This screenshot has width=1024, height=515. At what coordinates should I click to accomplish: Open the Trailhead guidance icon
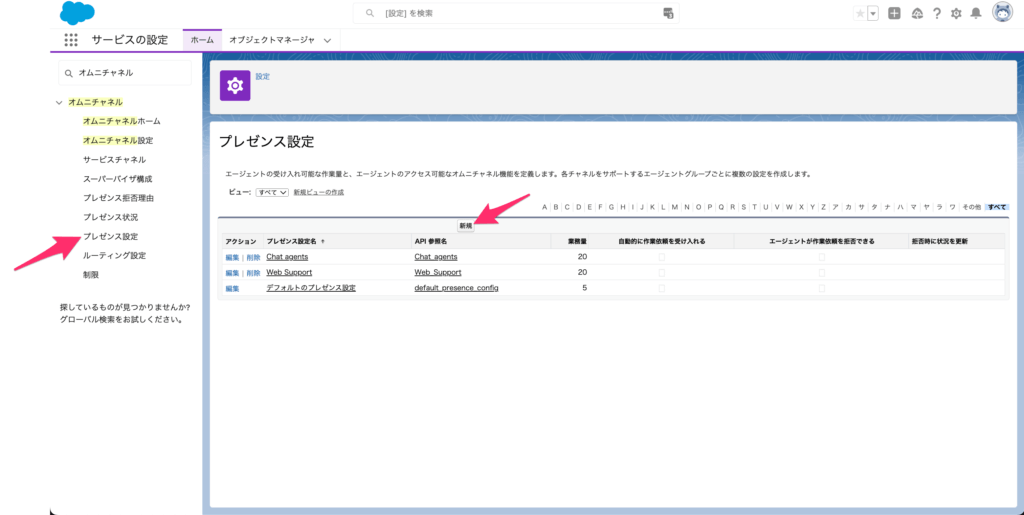[917, 13]
